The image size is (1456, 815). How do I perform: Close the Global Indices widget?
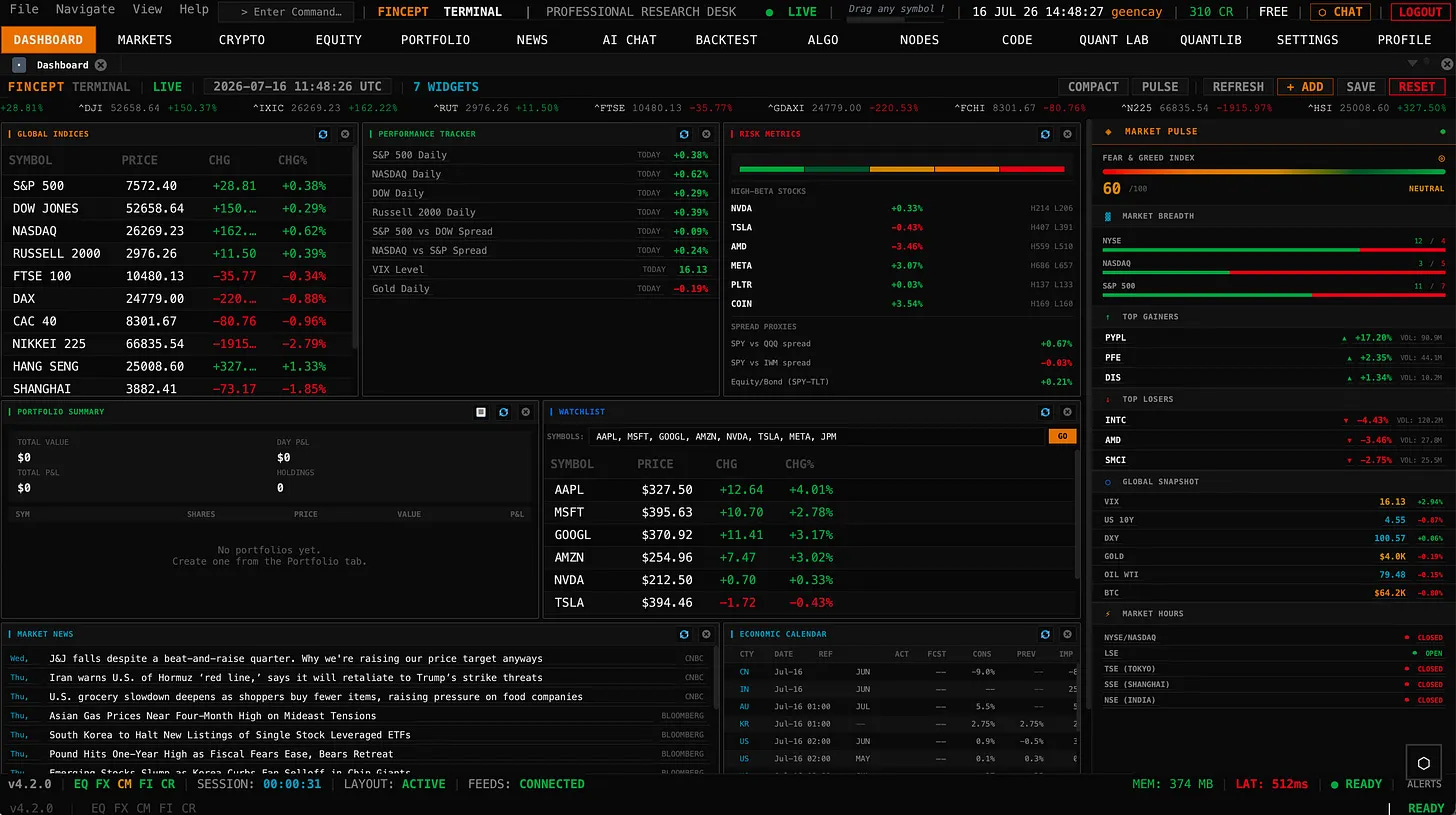(x=345, y=134)
